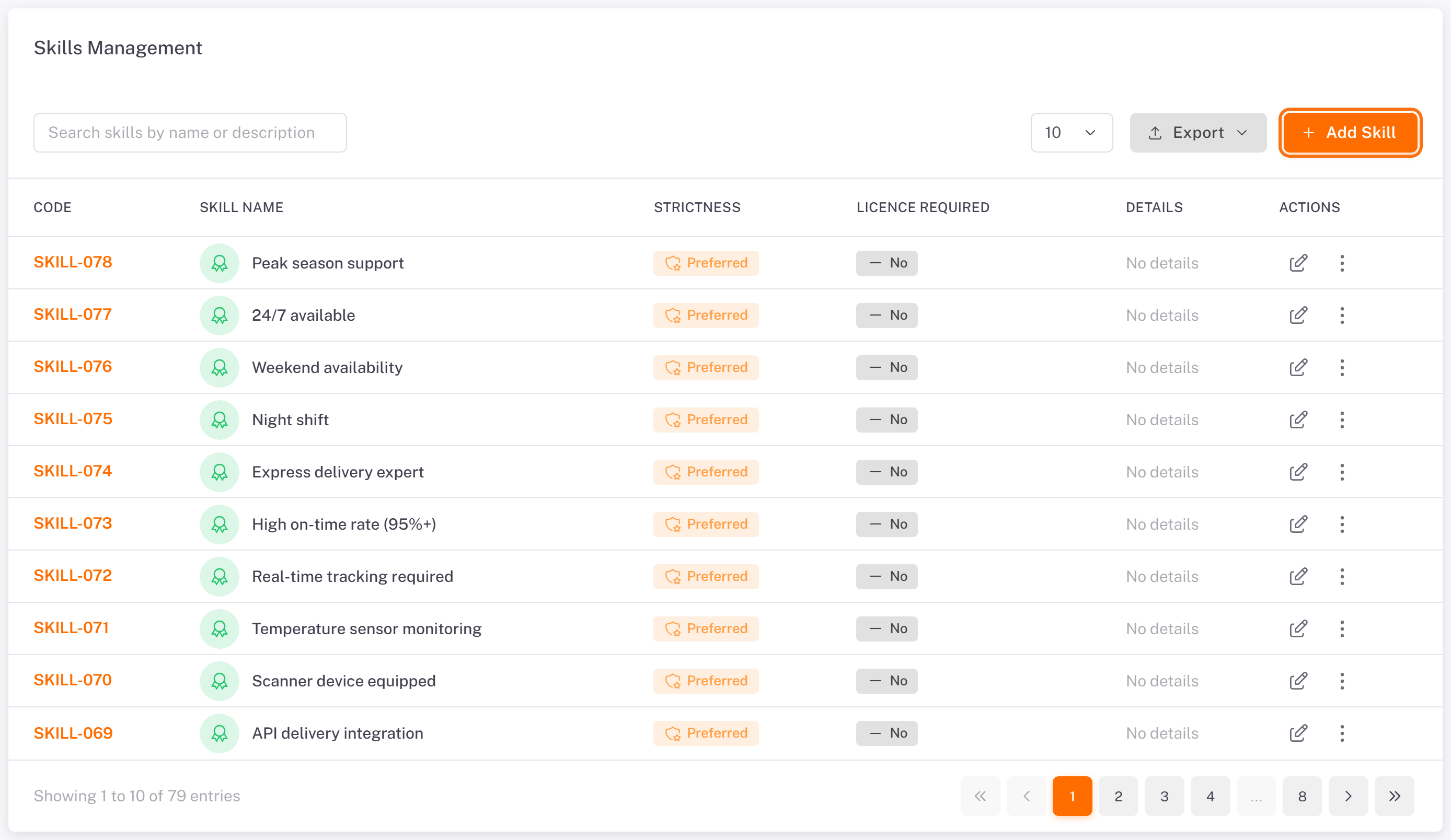Select current page 1 in pagination
Image resolution: width=1451 pixels, height=840 pixels.
pyautogui.click(x=1072, y=796)
